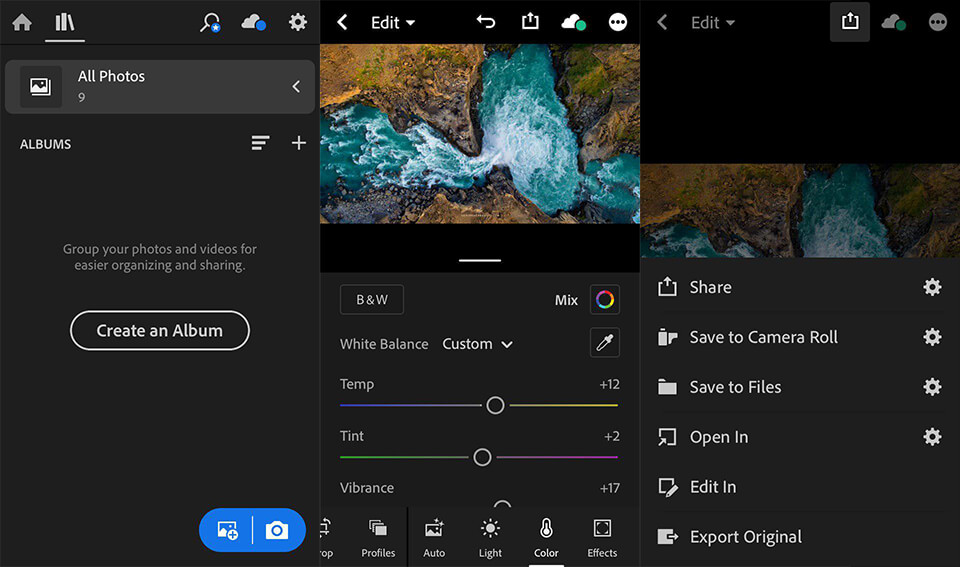Collapse the All Photos chevron
Image resolution: width=960 pixels, height=567 pixels.
[296, 87]
